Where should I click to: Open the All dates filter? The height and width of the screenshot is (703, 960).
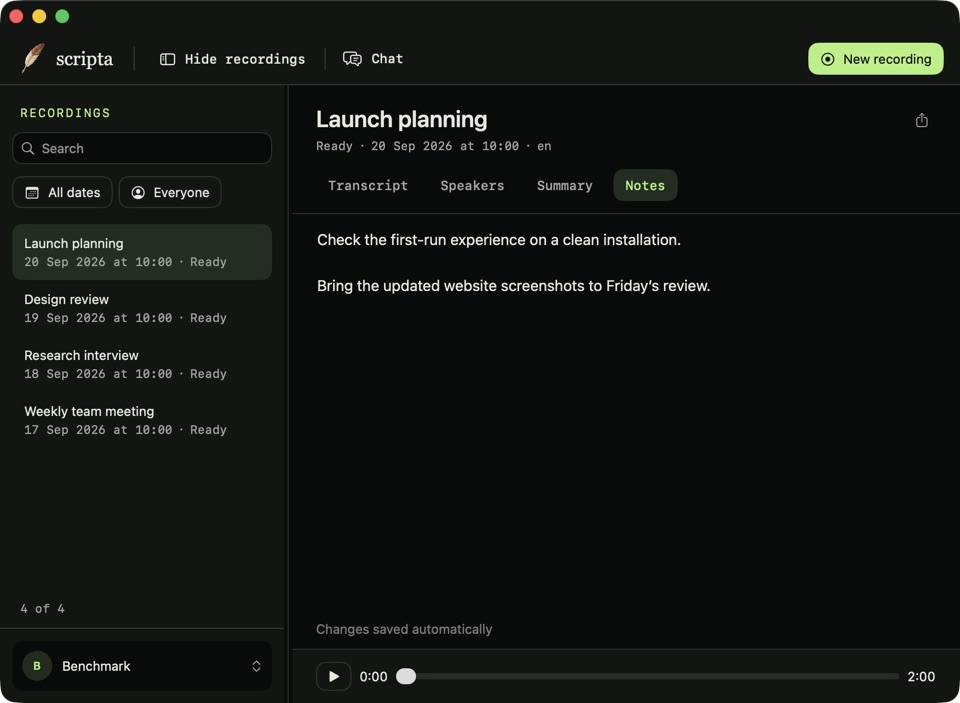(x=62, y=192)
